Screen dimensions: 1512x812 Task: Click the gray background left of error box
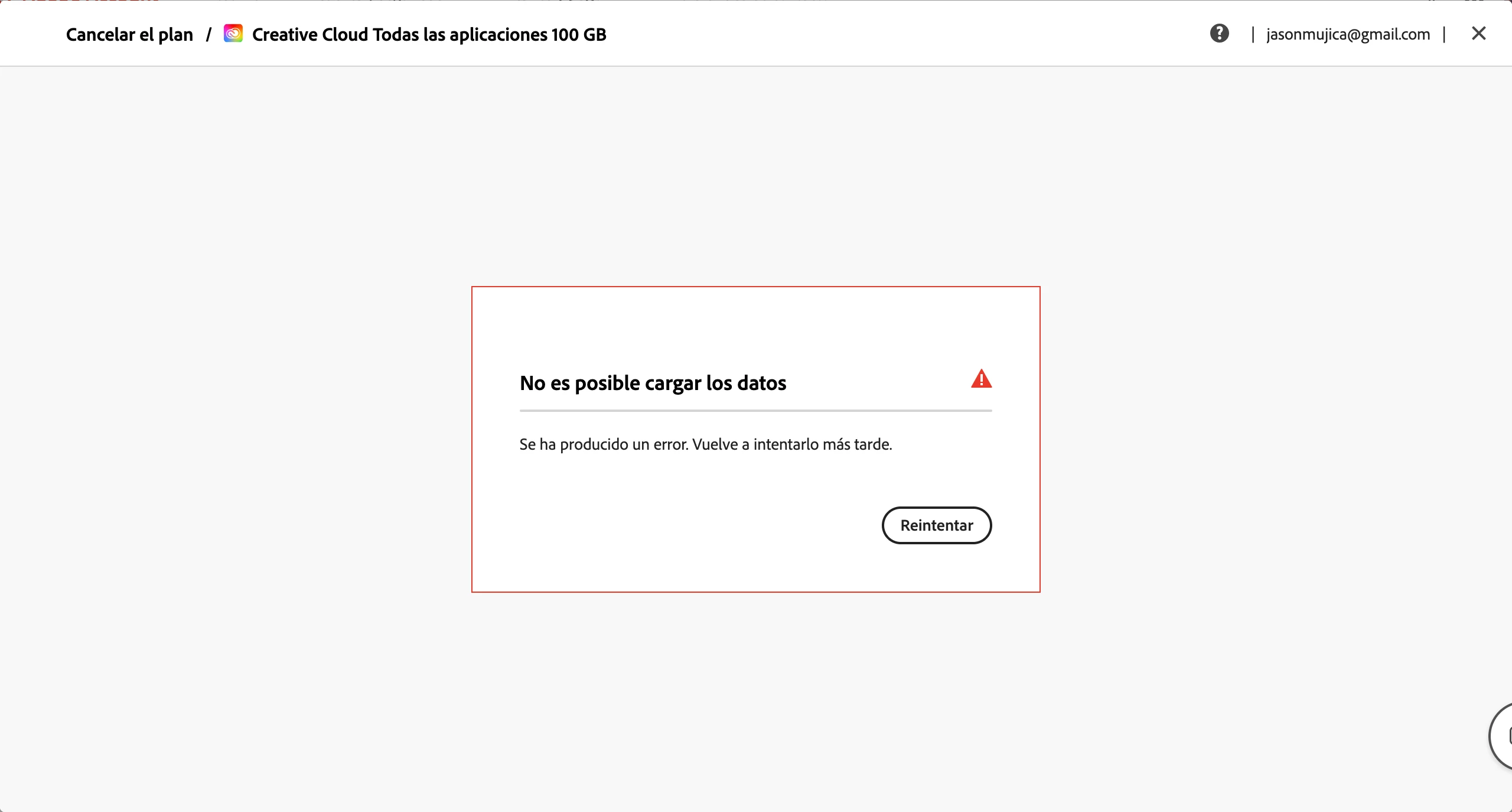point(236,437)
